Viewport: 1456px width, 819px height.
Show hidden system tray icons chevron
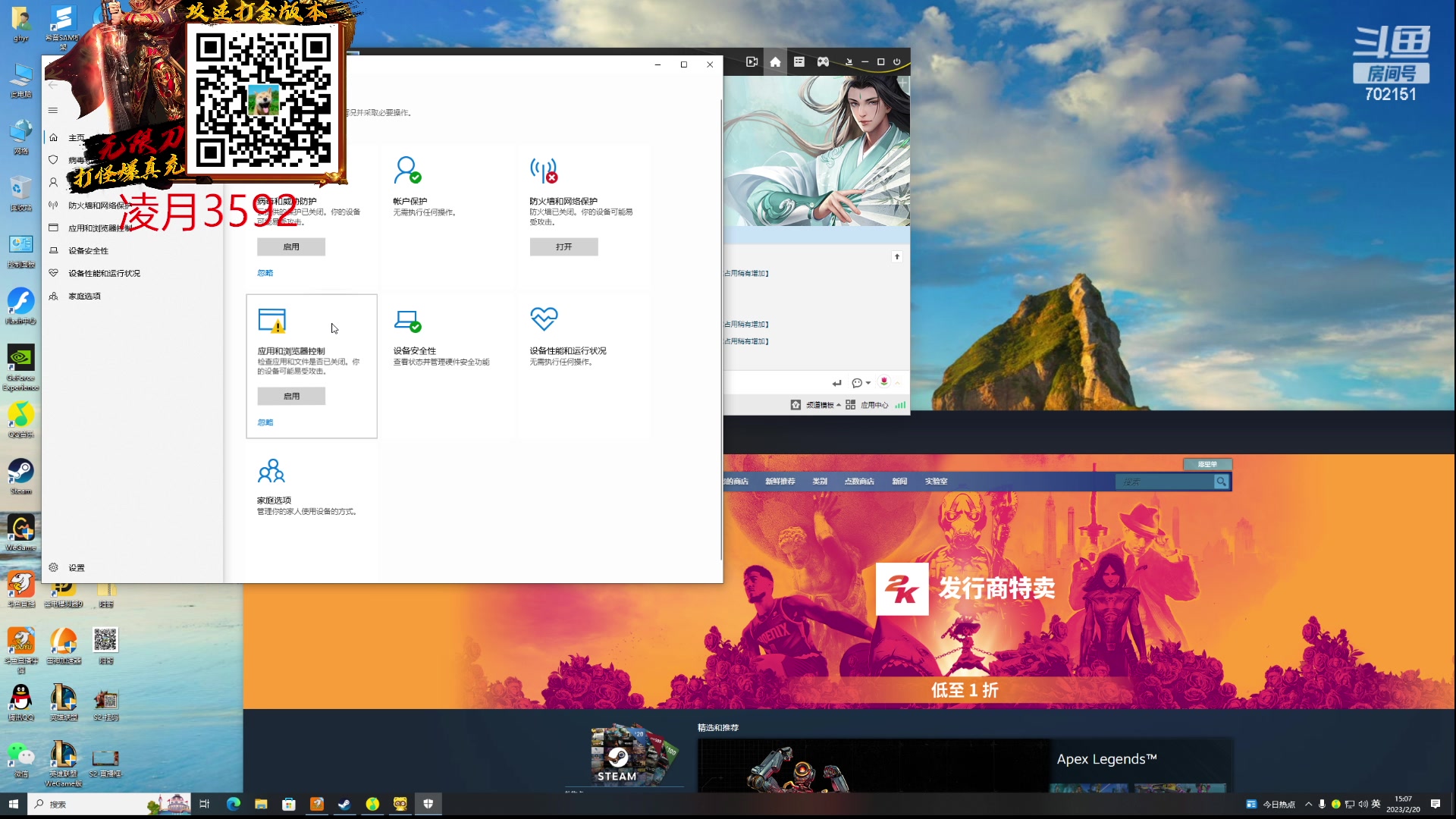(x=1308, y=804)
